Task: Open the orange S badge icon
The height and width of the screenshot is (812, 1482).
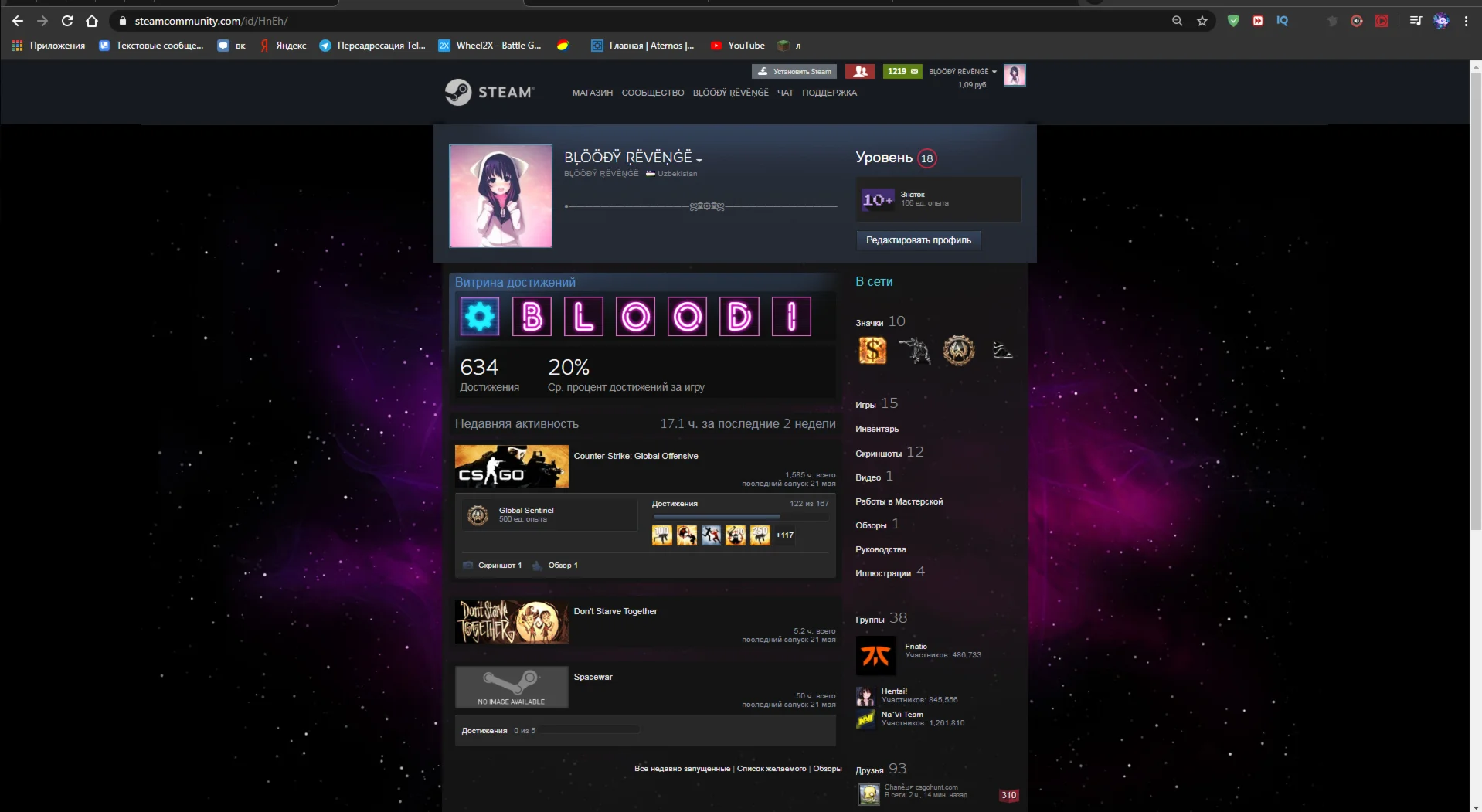Action: [x=872, y=351]
